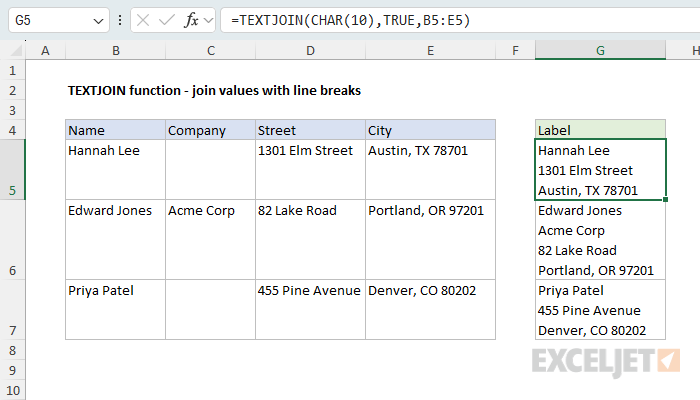Image resolution: width=700 pixels, height=400 pixels.
Task: Select row 4 header
Action: click(12, 130)
